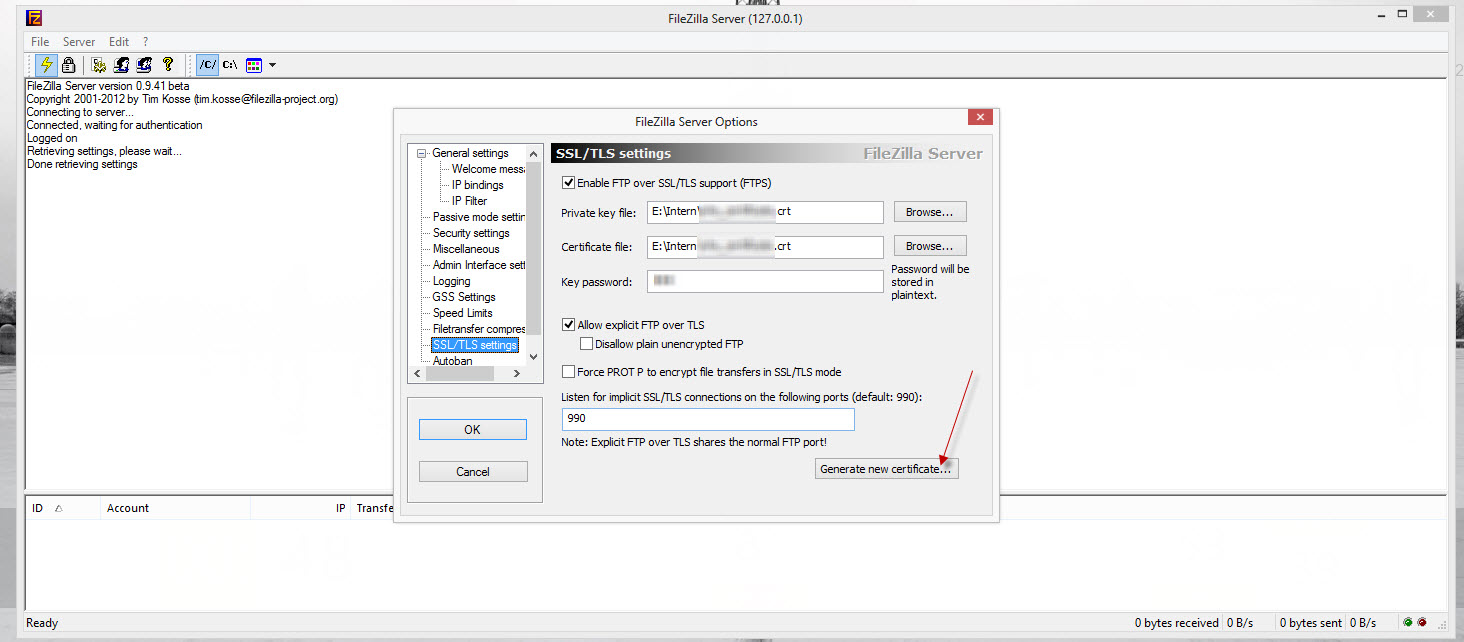Close the FileZilla Server Options dialog
Viewport: 1464px width, 642px height.
click(x=980, y=117)
